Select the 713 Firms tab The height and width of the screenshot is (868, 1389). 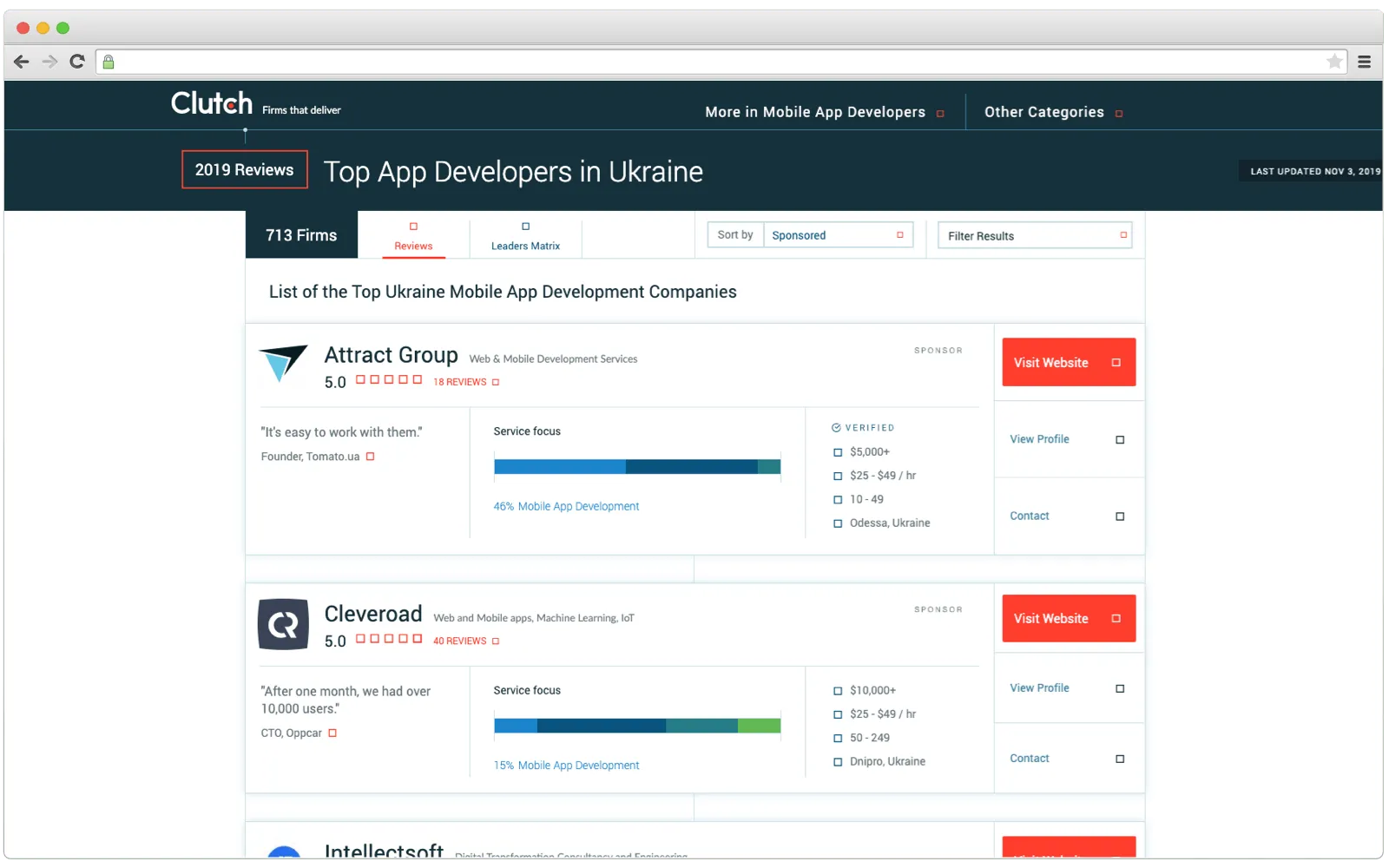tap(301, 235)
